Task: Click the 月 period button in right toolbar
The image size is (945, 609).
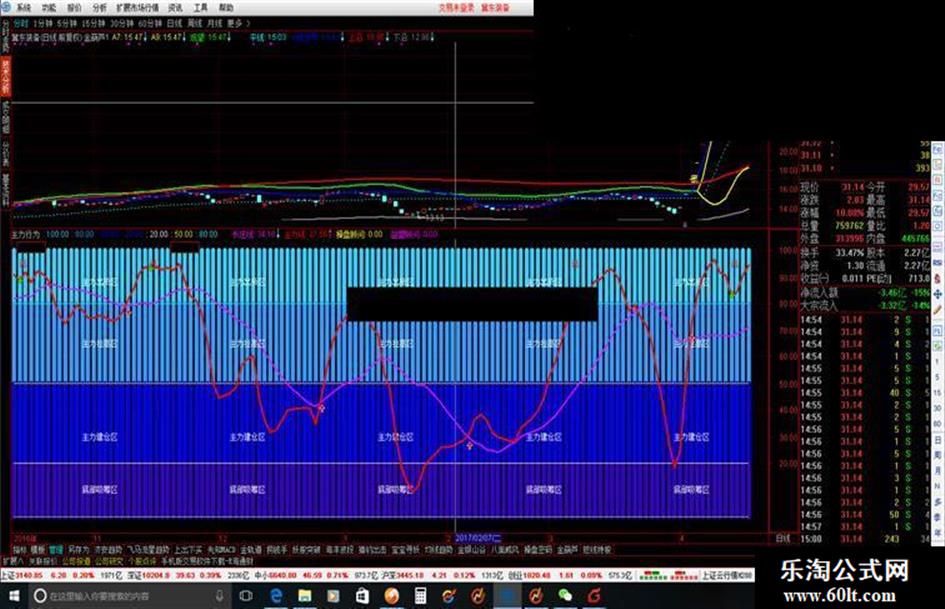Action: (938, 470)
